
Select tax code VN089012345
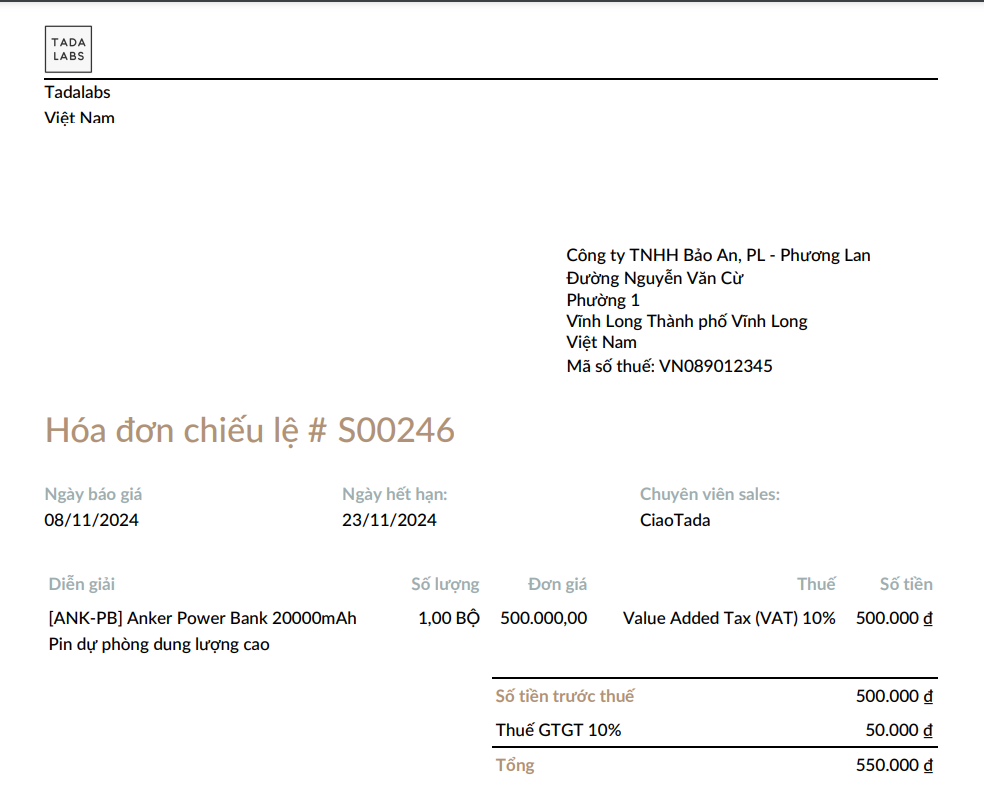point(715,366)
